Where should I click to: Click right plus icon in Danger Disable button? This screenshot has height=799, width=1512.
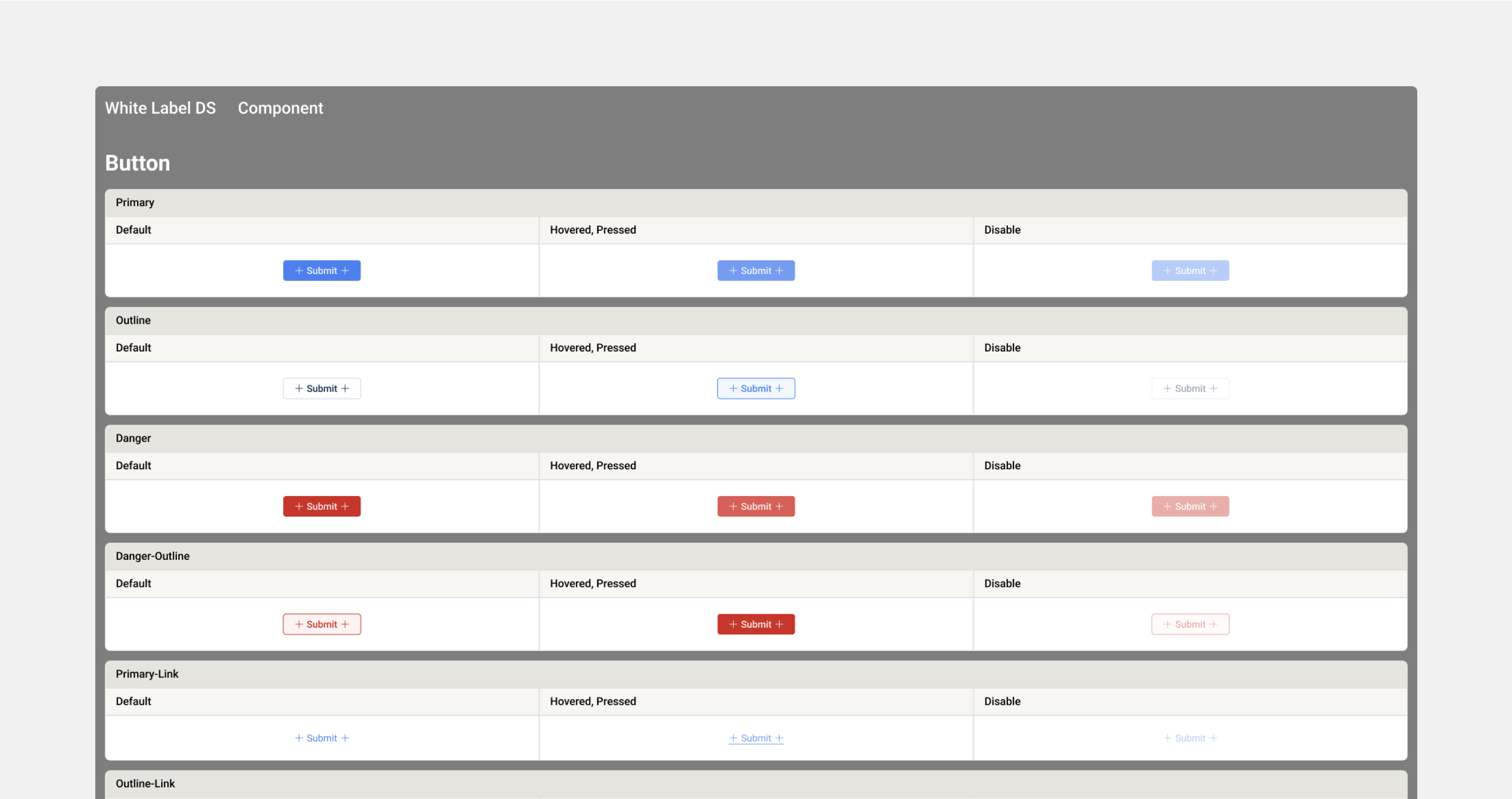point(1214,506)
